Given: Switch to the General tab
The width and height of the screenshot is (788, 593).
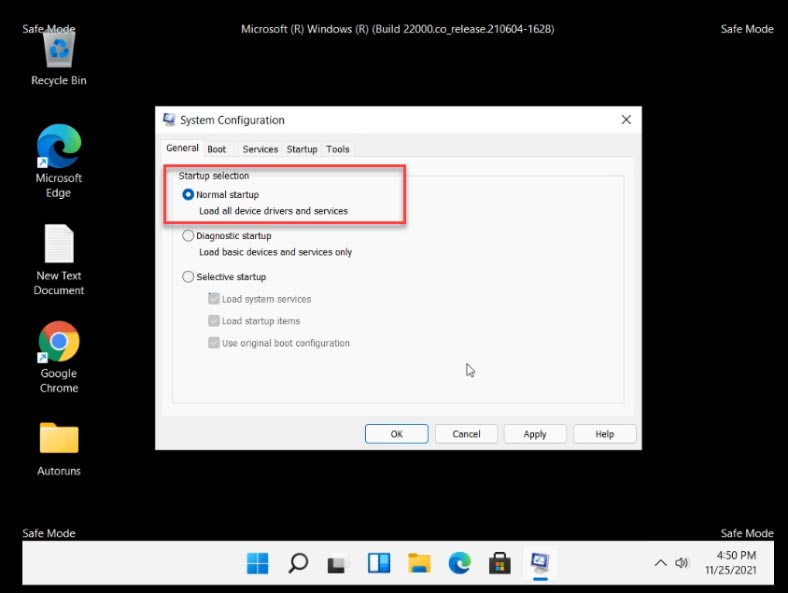Looking at the screenshot, I should (182, 148).
